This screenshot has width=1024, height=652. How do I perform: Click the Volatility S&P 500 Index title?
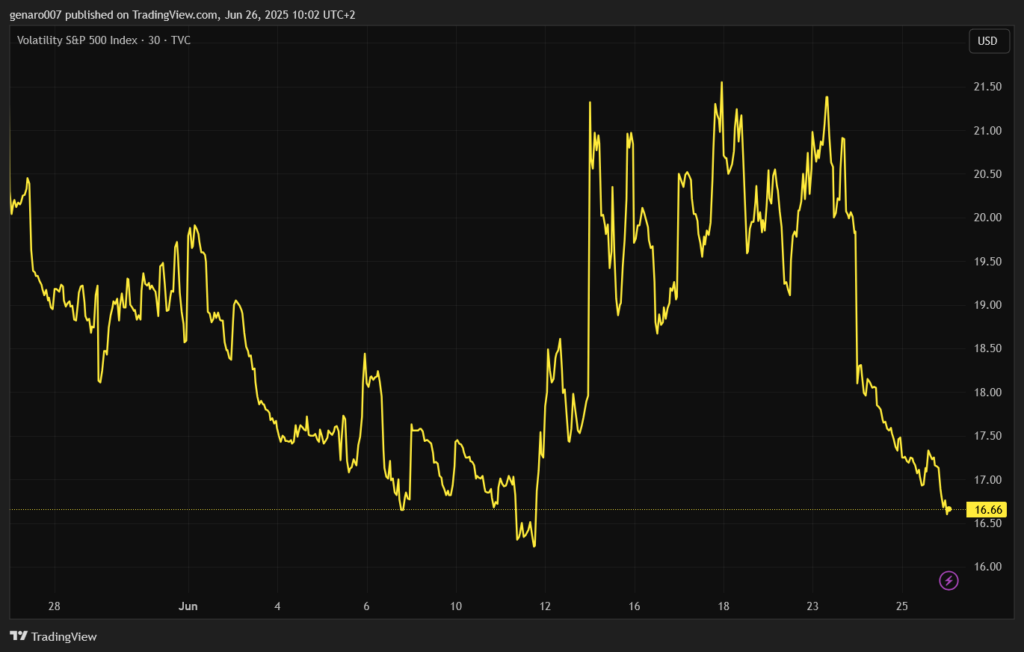pos(80,40)
